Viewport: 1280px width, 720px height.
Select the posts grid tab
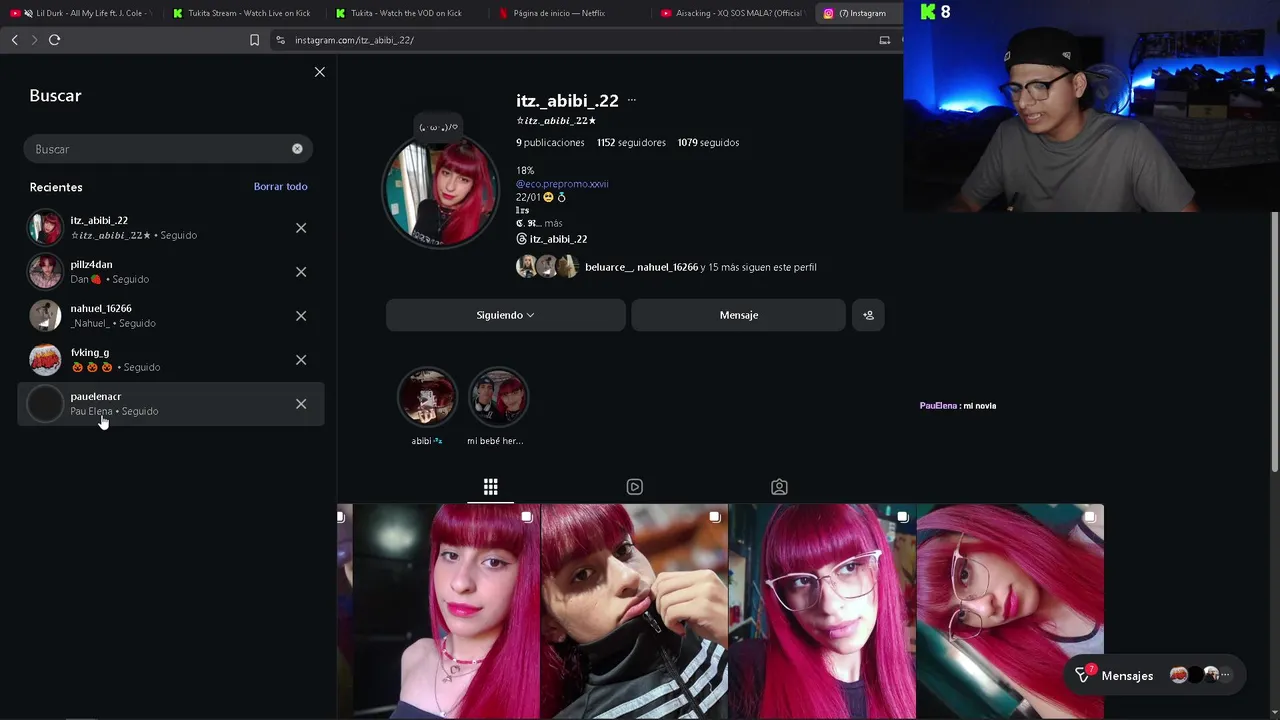(490, 487)
